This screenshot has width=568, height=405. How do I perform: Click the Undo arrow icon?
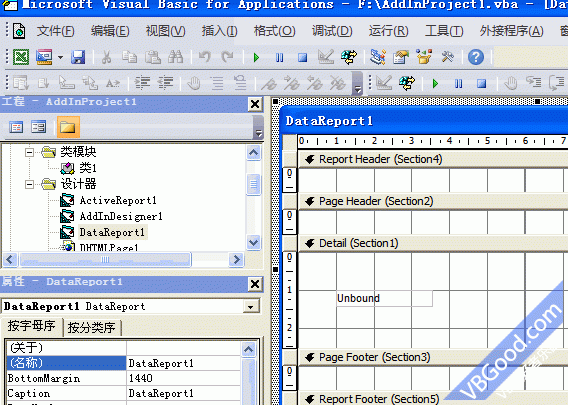[x=205, y=57]
